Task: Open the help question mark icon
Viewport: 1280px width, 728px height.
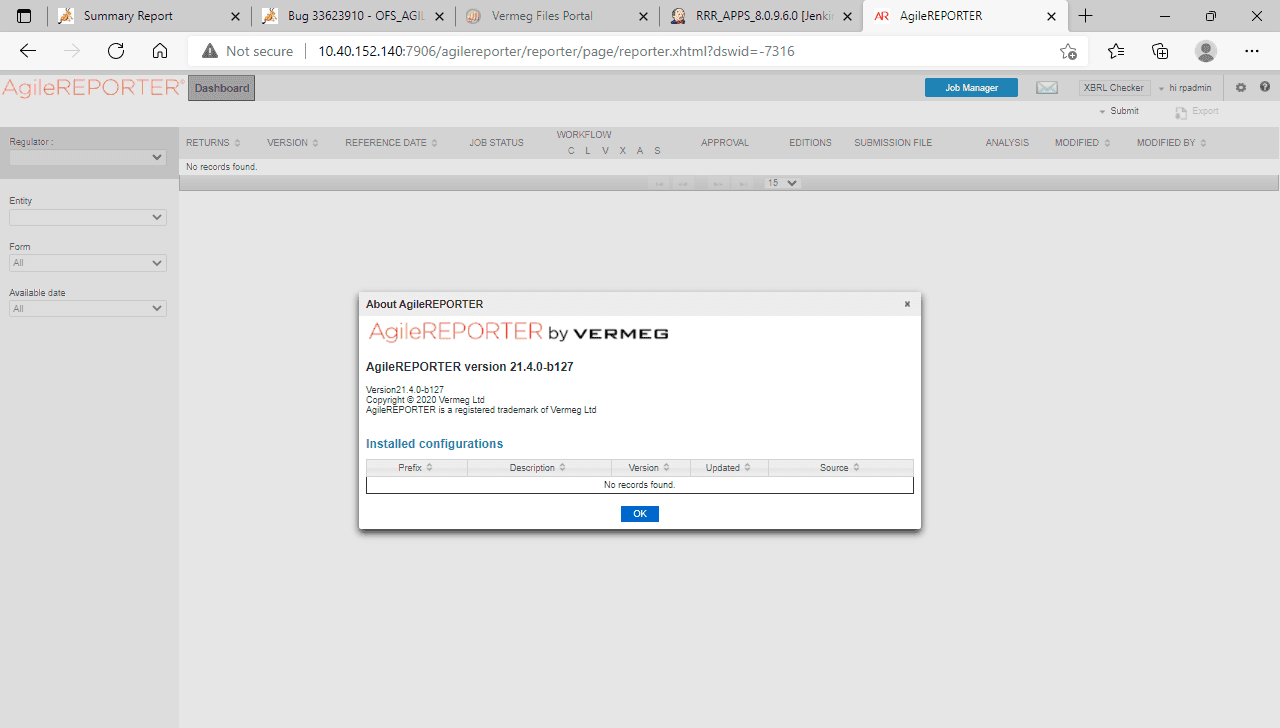Action: coord(1265,87)
